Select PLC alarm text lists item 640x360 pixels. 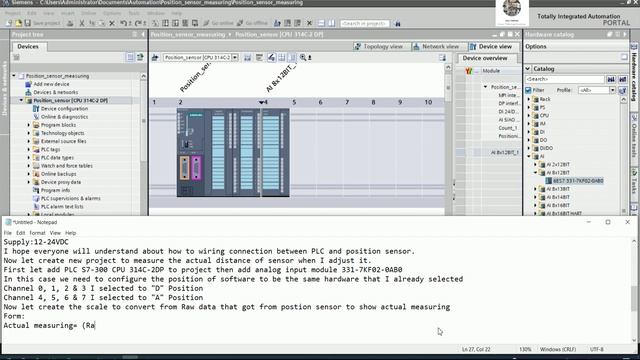point(58,207)
